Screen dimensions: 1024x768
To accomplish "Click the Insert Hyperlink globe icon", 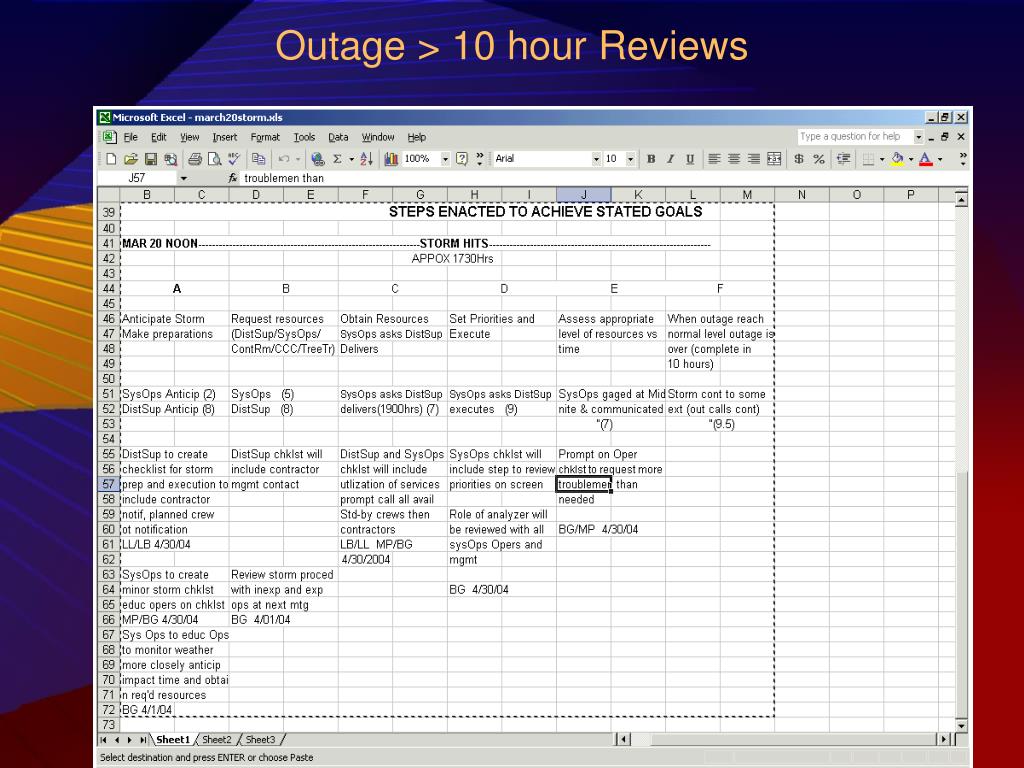I will pyautogui.click(x=318, y=159).
